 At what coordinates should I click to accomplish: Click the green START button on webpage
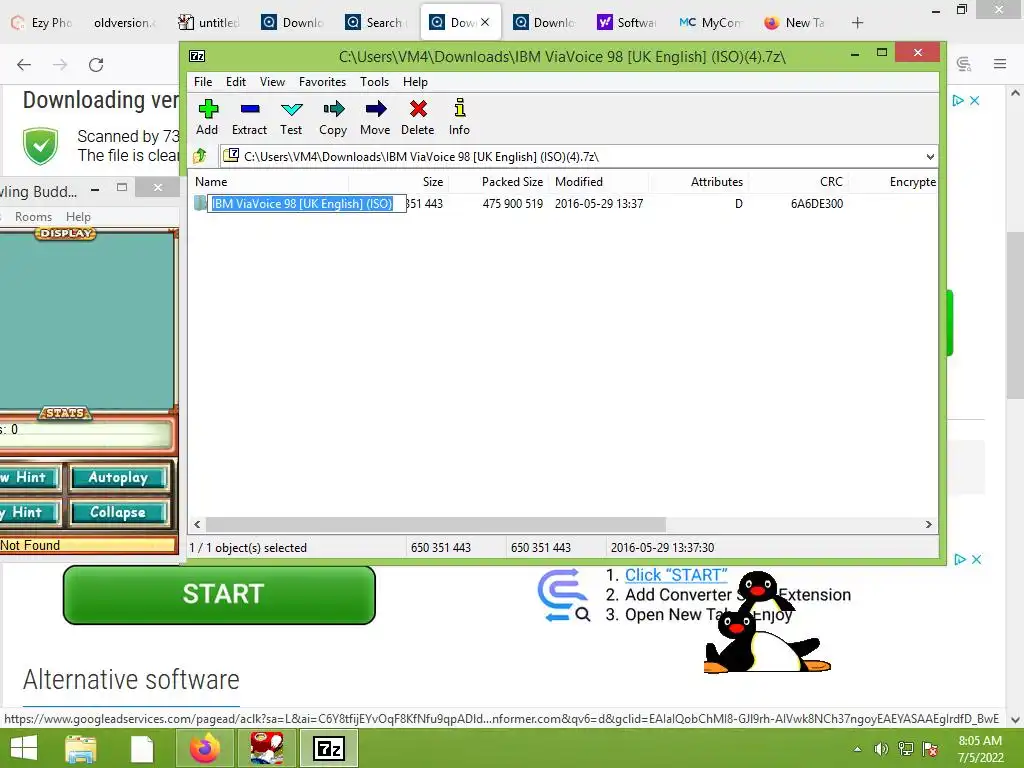[x=219, y=594]
